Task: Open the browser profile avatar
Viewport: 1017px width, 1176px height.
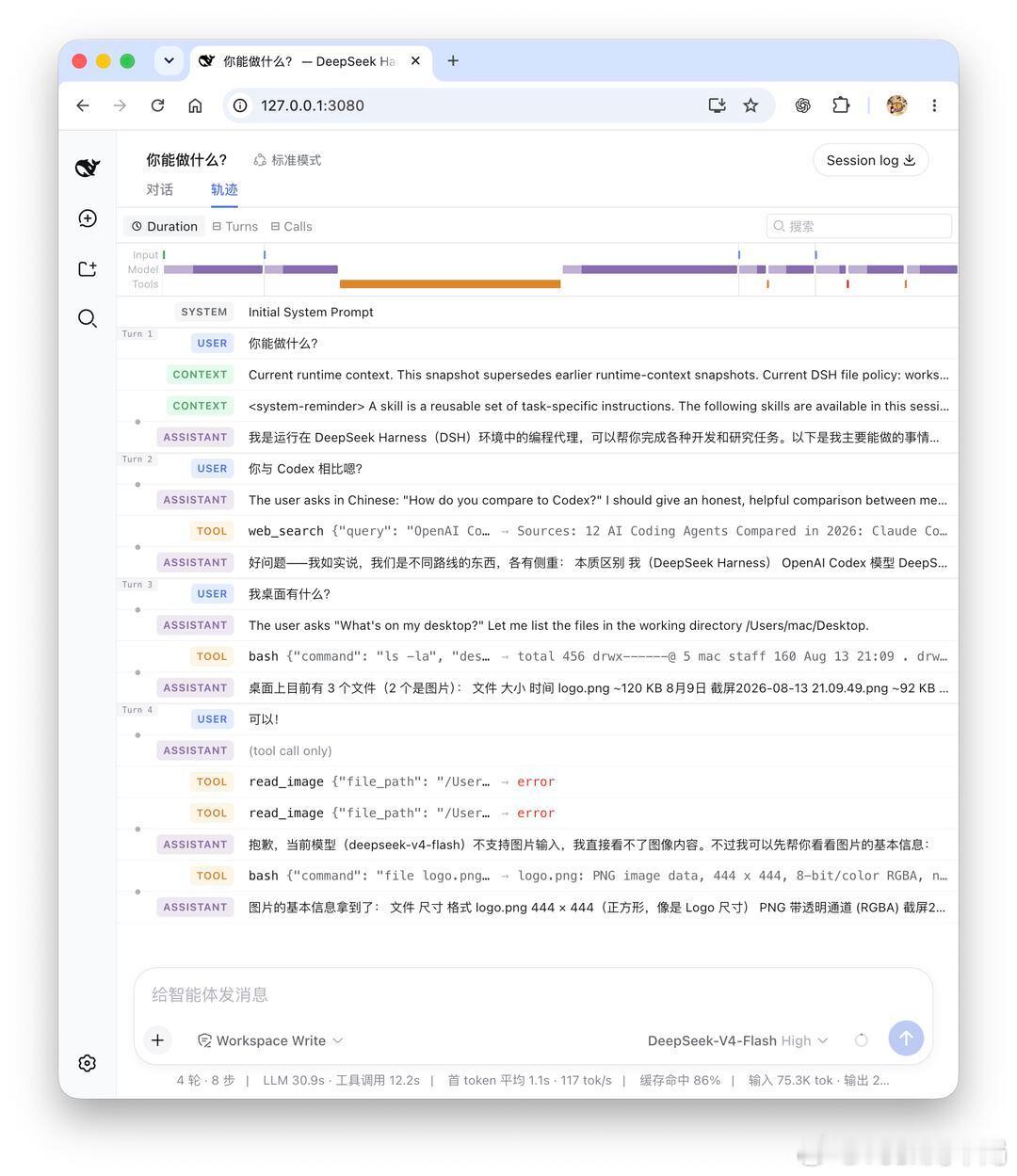Action: coord(896,105)
